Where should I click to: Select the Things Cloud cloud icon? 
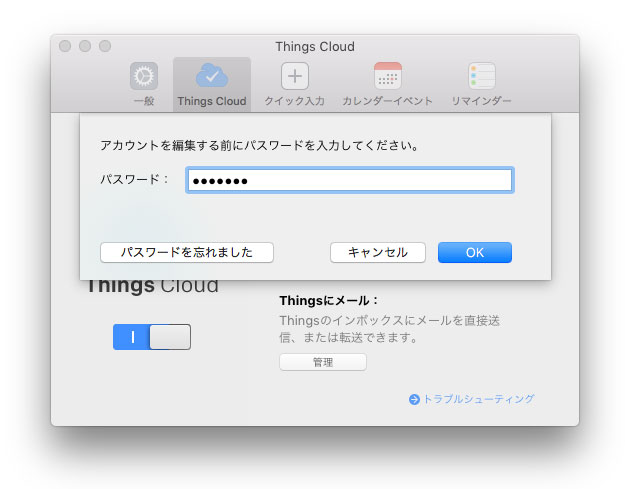[x=212, y=75]
